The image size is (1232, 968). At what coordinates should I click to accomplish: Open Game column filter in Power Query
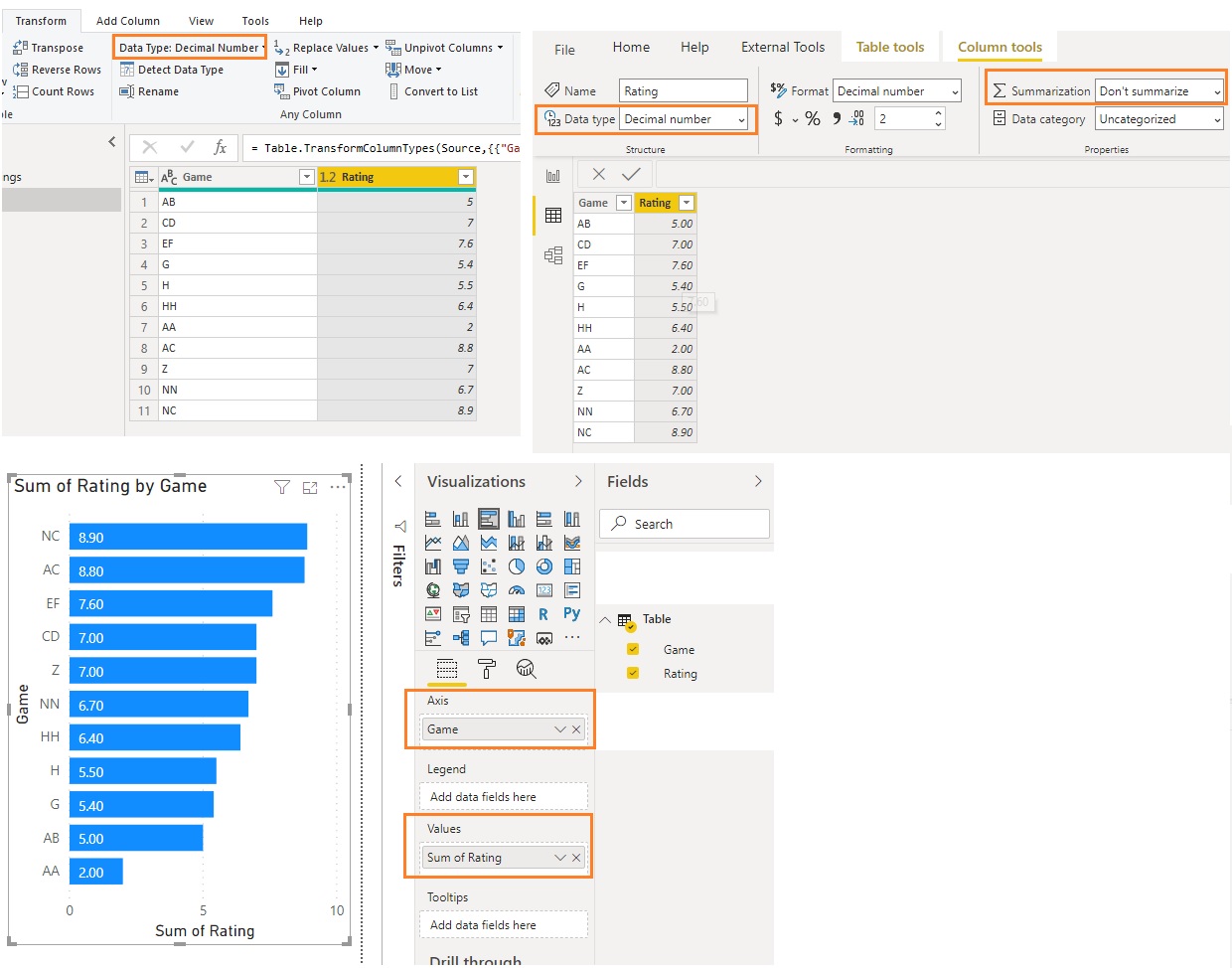307,177
